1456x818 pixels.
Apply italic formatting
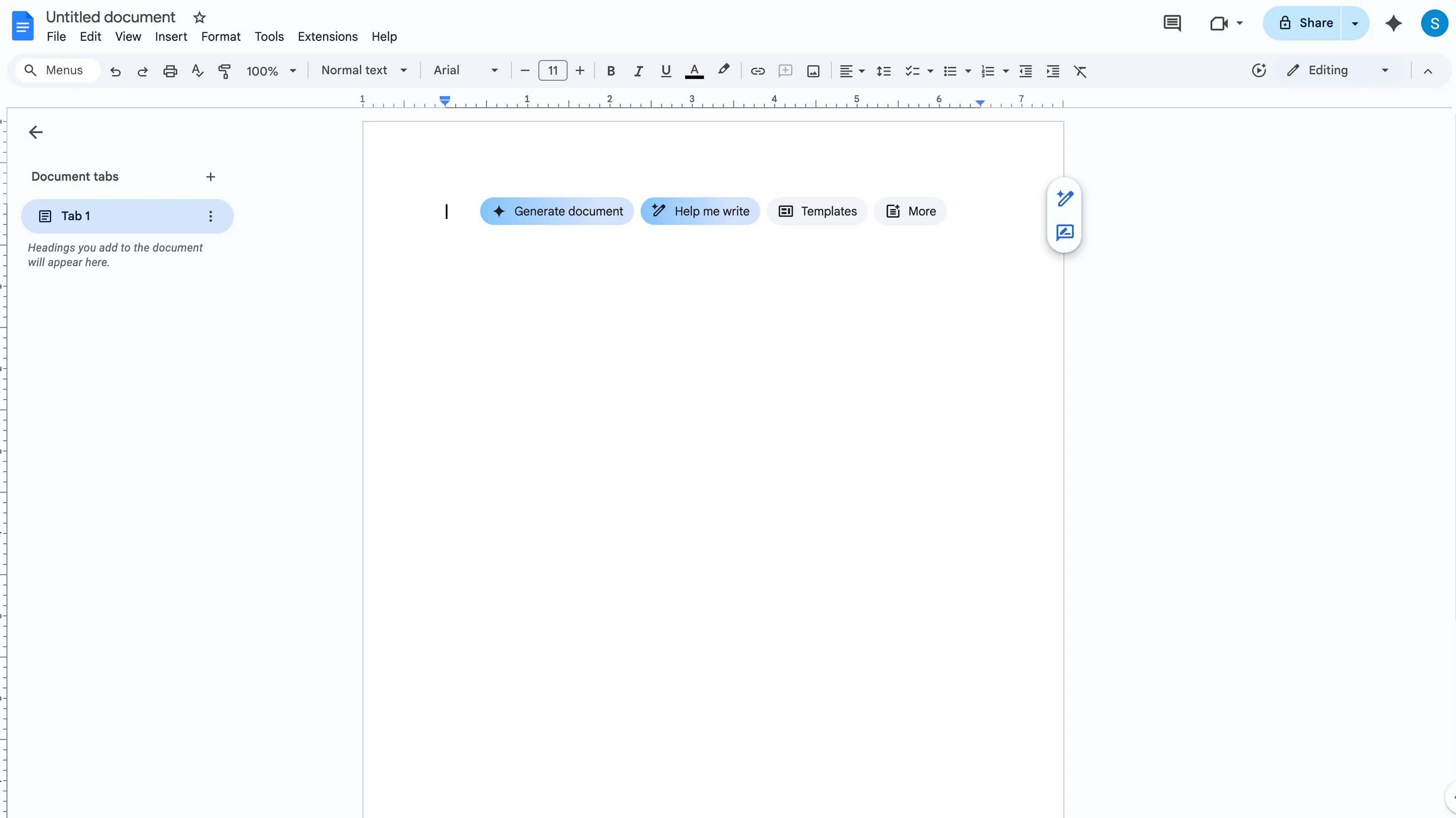click(x=639, y=71)
